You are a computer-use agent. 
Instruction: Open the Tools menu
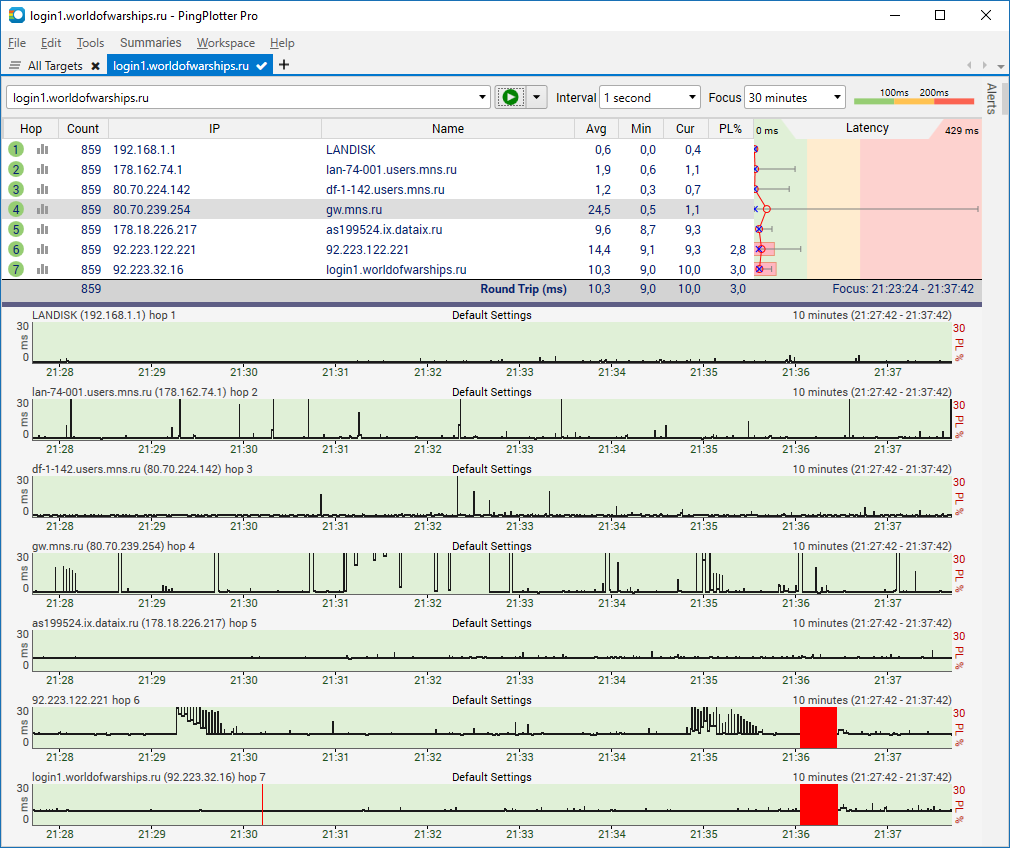pos(90,43)
